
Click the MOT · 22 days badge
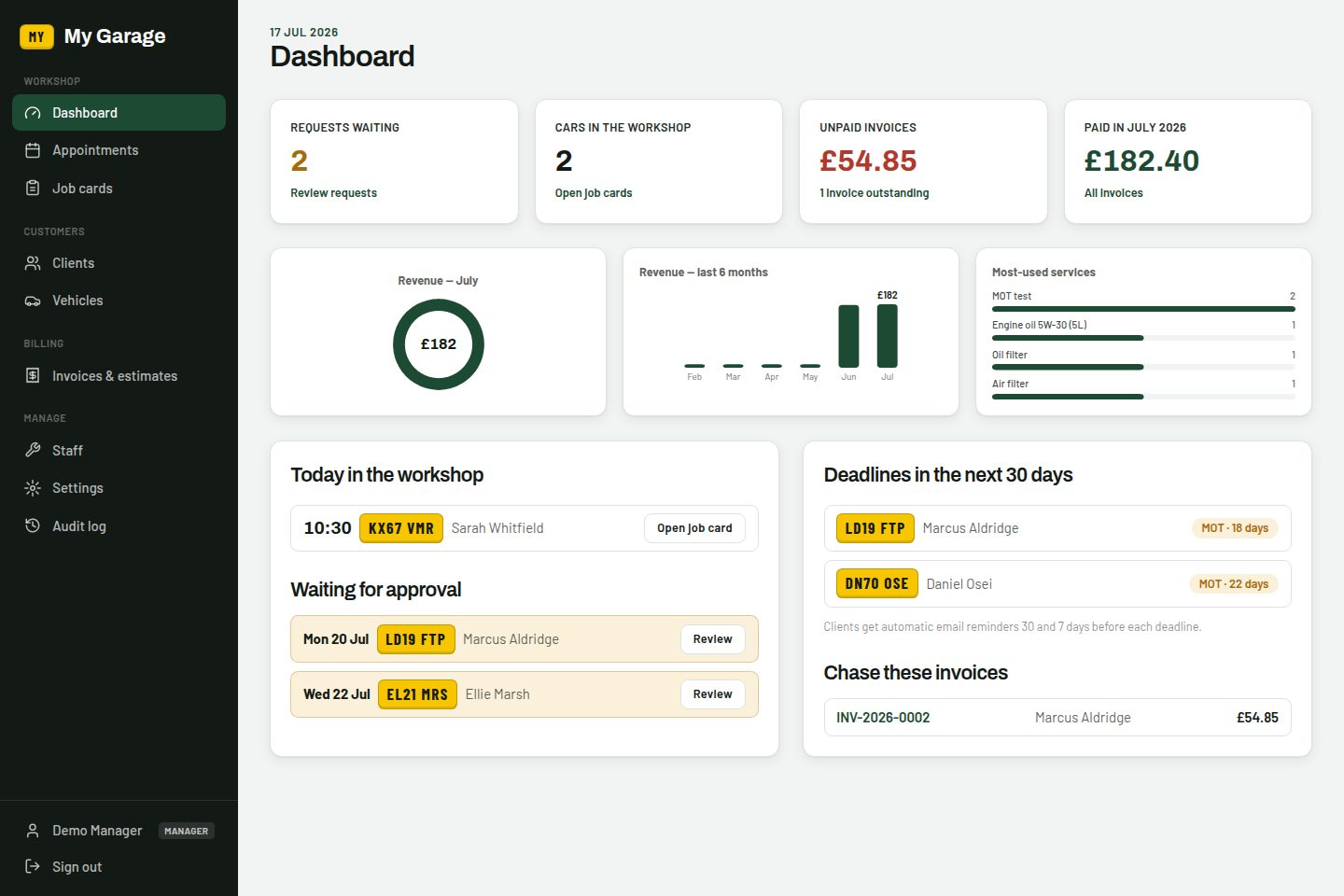tap(1234, 584)
